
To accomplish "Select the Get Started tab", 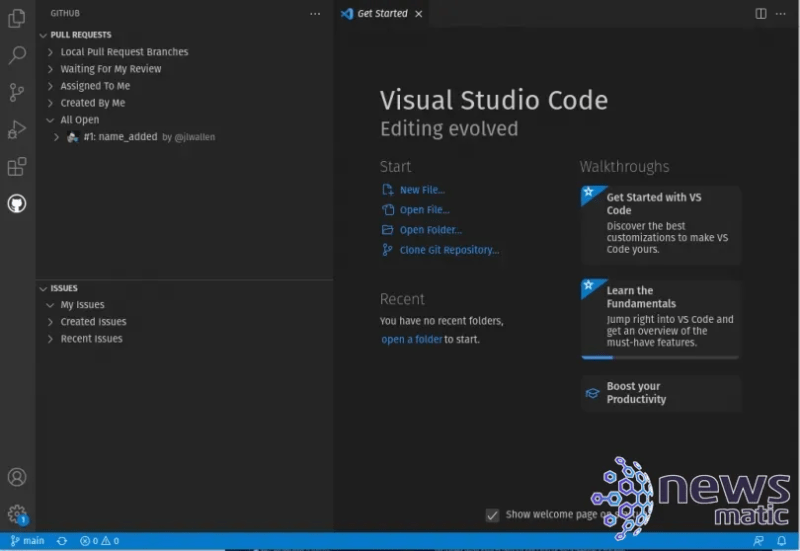I will 382,14.
